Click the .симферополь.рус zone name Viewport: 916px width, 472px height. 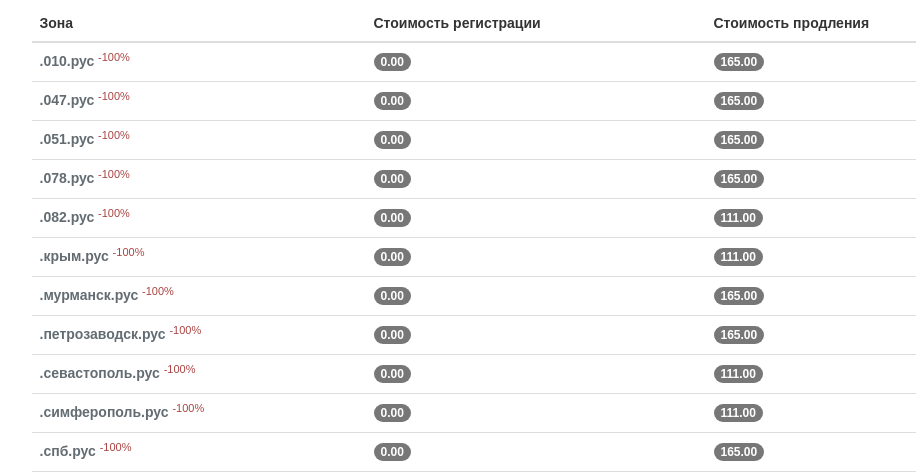click(x=104, y=413)
